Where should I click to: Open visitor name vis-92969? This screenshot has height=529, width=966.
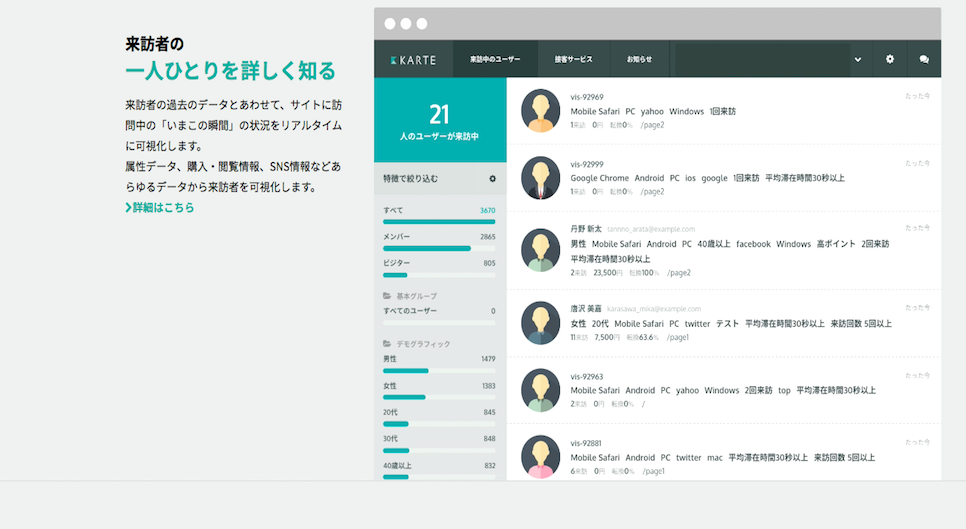click(586, 97)
